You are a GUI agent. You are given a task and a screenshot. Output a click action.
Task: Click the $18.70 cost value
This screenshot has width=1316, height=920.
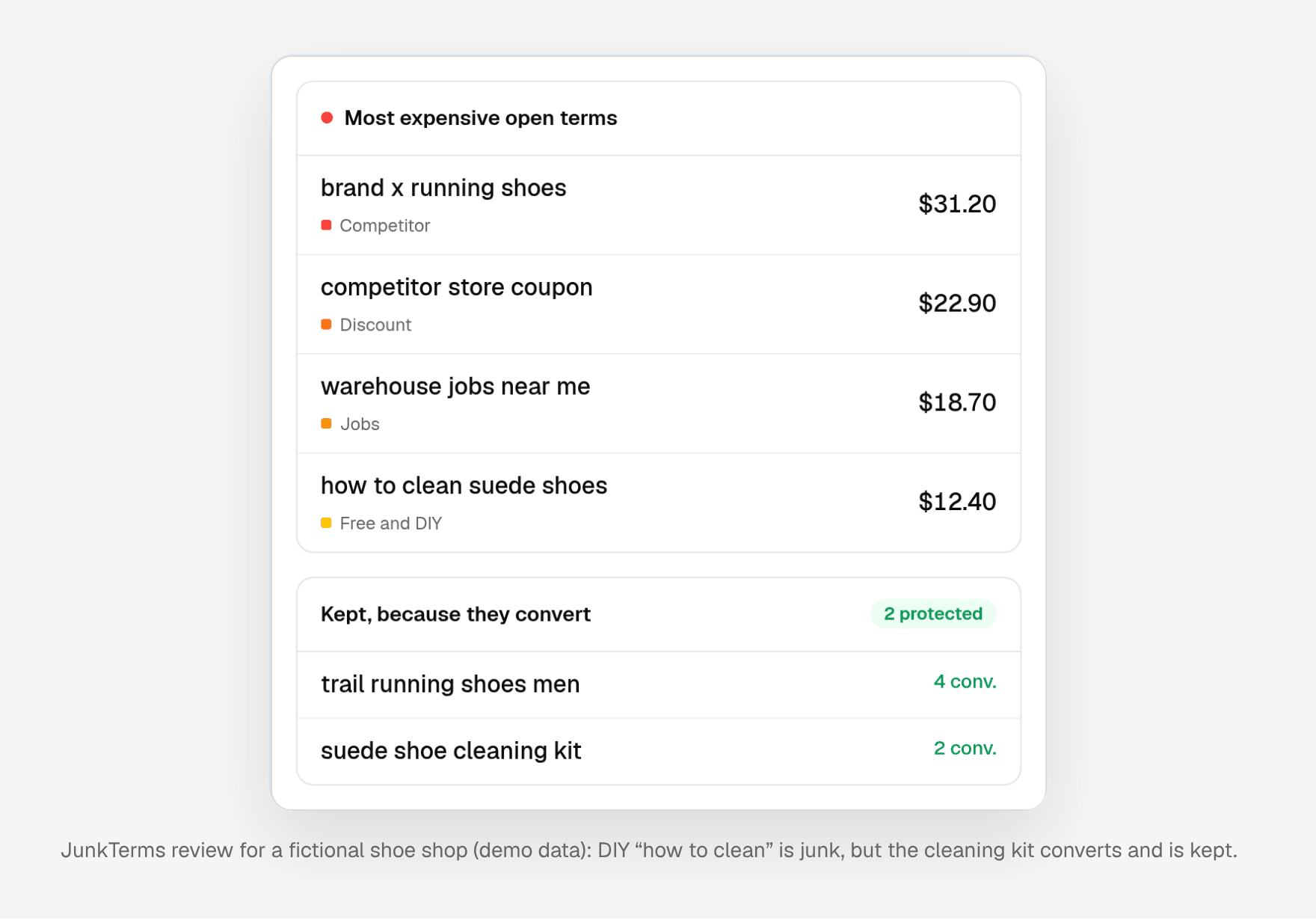click(957, 402)
